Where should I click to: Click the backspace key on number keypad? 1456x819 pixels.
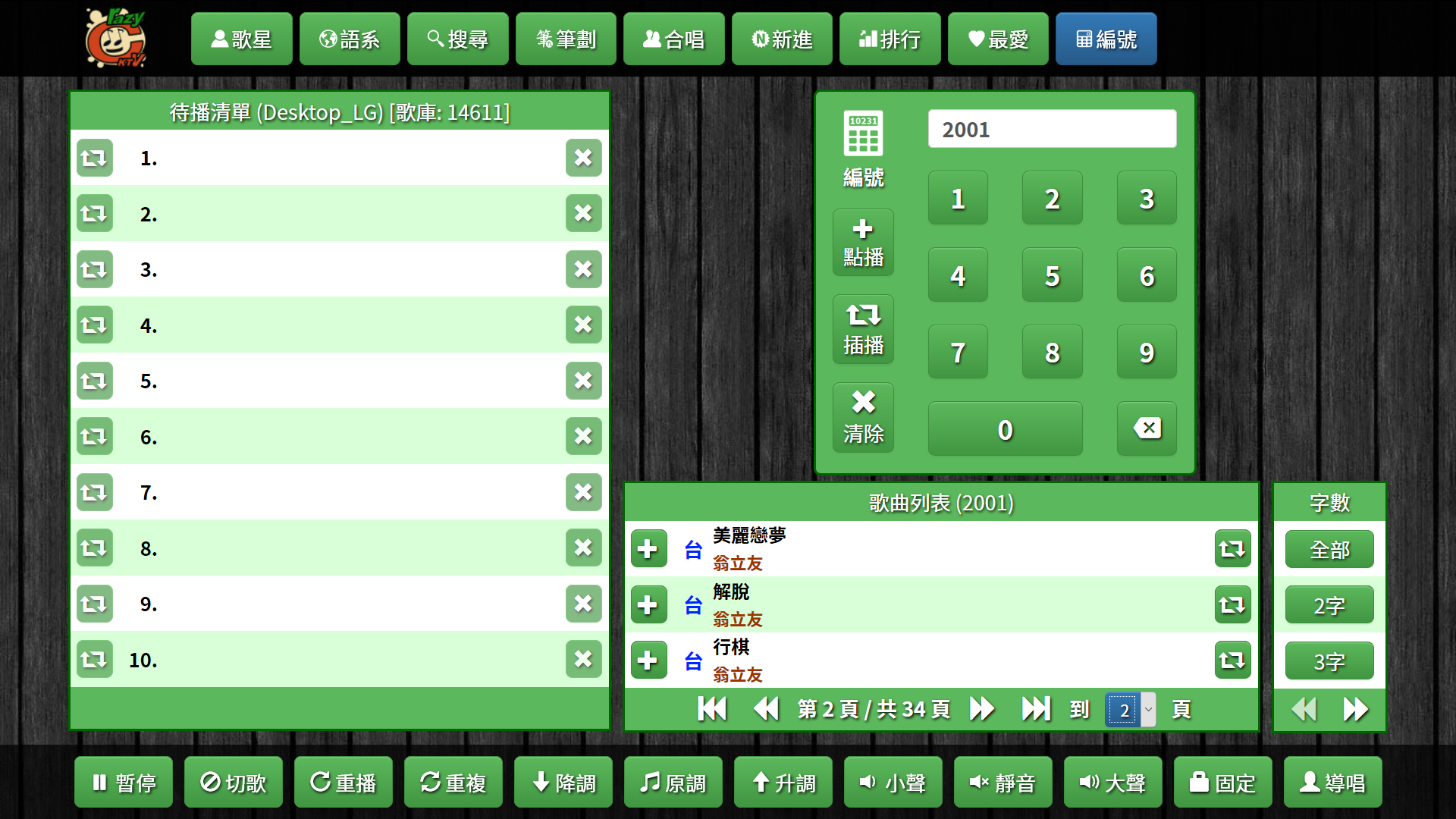tap(1147, 428)
